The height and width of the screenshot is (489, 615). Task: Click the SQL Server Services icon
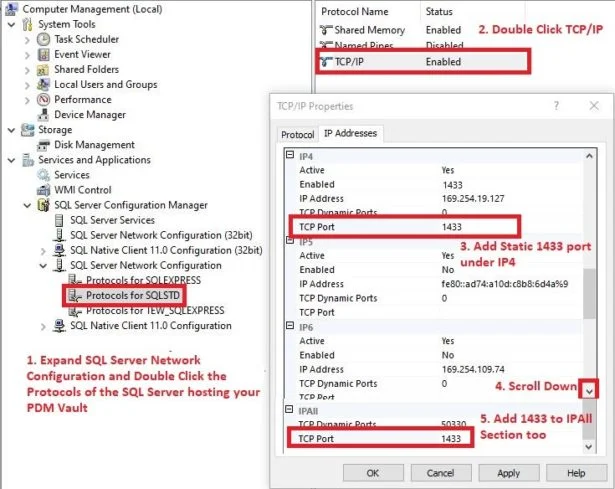point(59,220)
